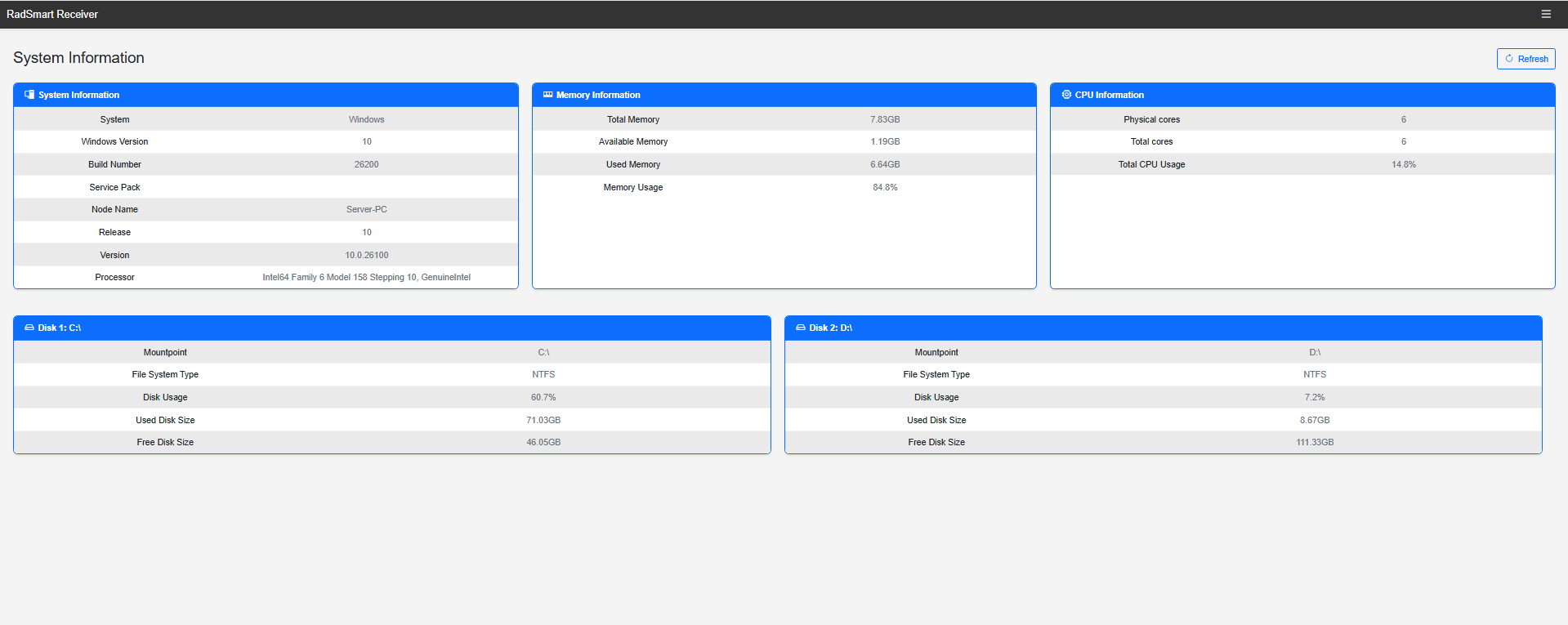
Task: Select the Used Disk Size value 8.67GB
Action: click(x=1315, y=420)
